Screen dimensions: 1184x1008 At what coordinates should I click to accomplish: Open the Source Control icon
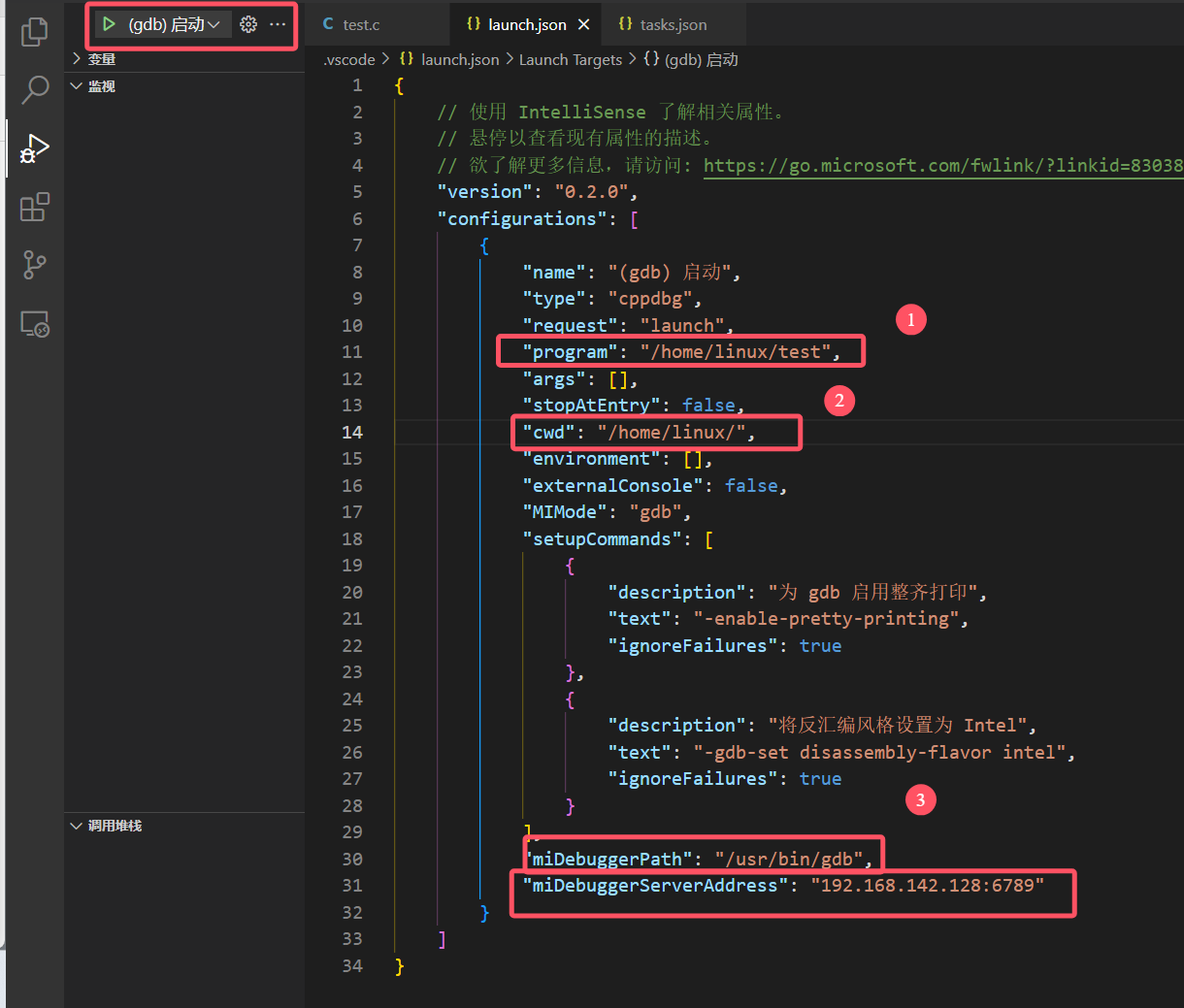pyautogui.click(x=35, y=264)
